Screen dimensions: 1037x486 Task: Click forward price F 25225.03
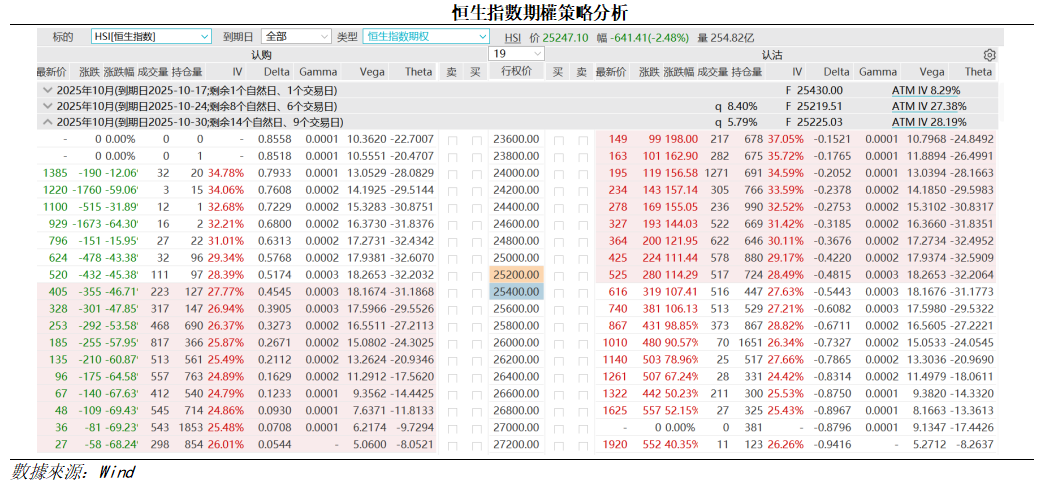click(x=814, y=122)
